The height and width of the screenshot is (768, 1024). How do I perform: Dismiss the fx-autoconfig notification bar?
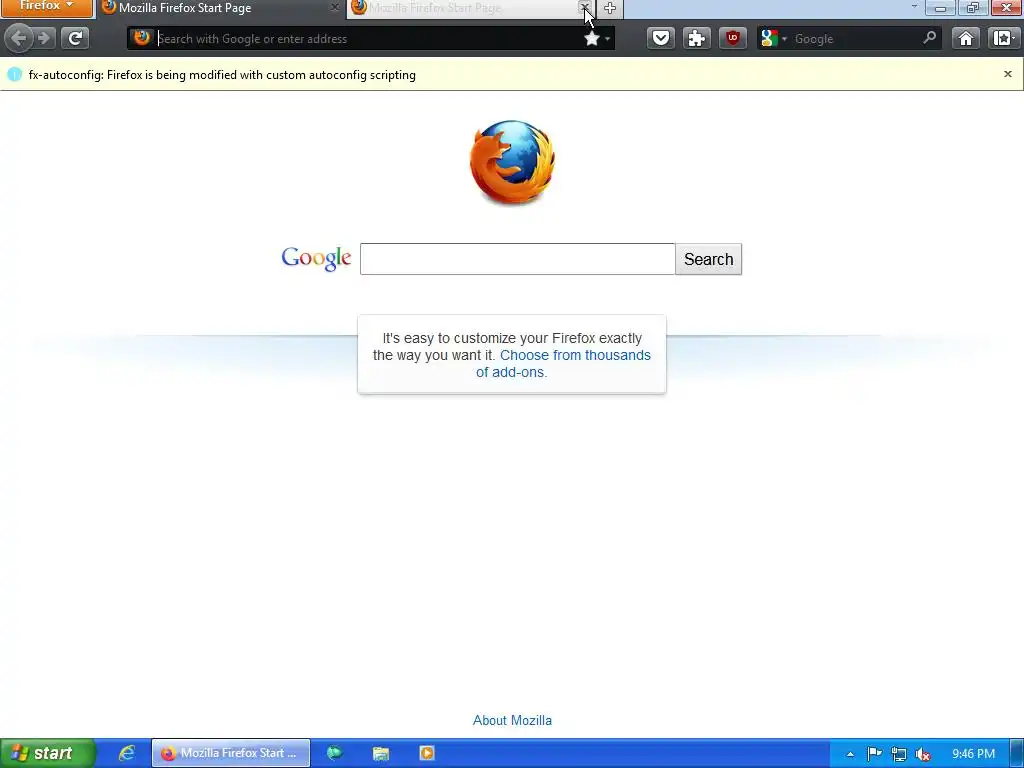[x=1008, y=74]
